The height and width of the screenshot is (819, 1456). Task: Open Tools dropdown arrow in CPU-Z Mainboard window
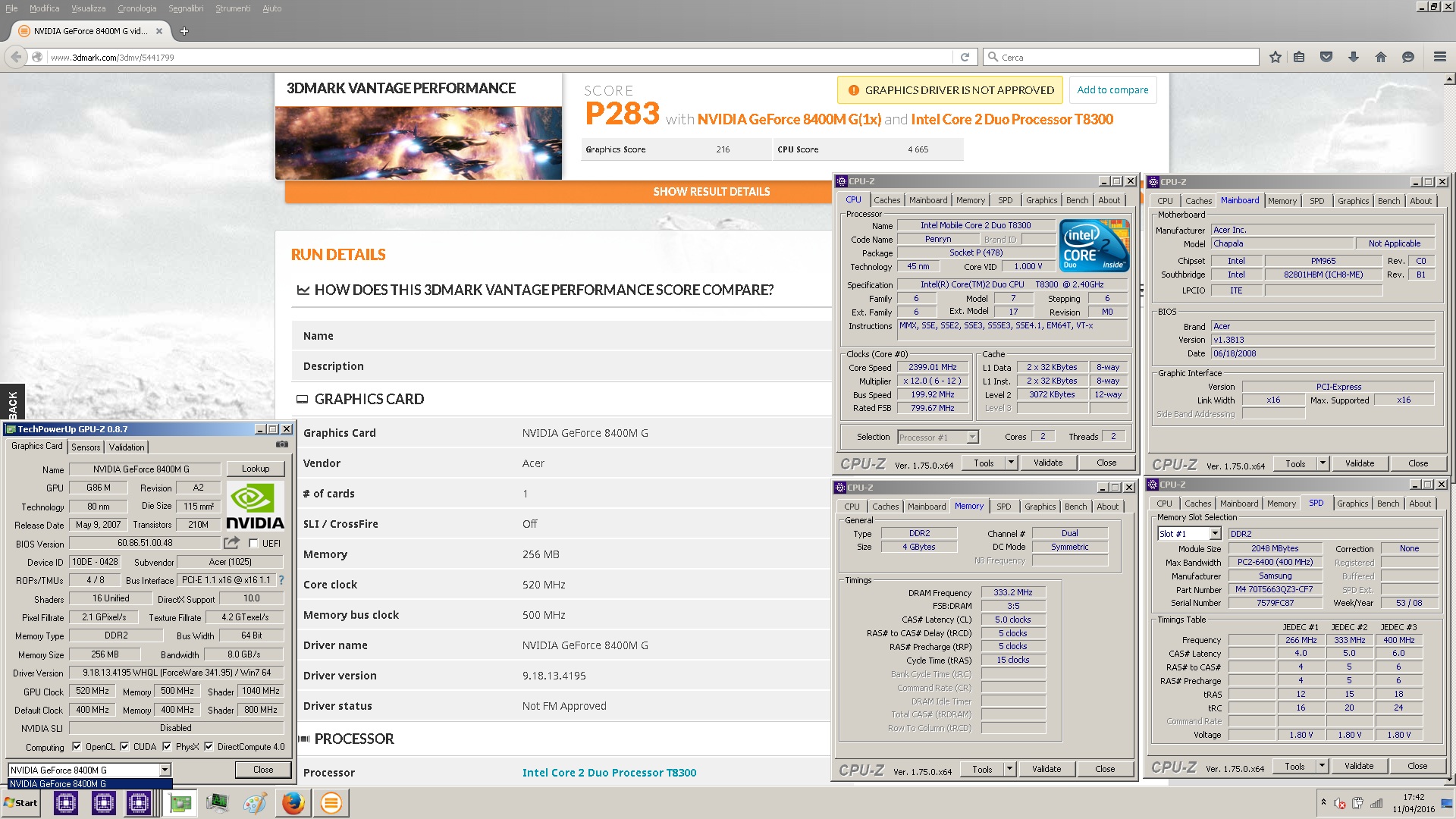[x=1323, y=463]
